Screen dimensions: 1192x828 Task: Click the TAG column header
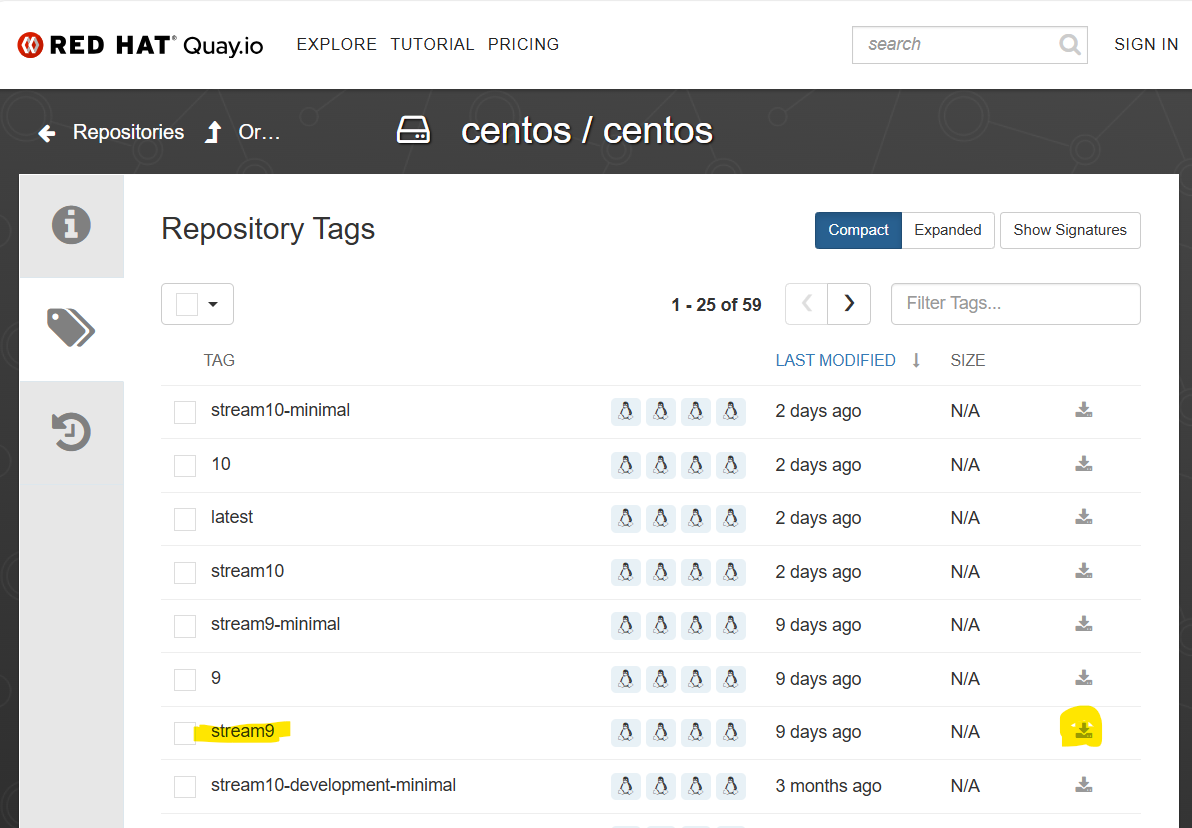219,360
